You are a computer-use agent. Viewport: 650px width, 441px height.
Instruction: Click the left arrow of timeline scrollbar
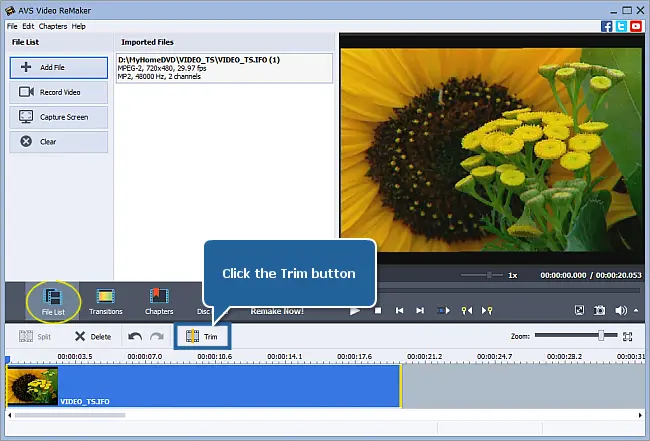[x=10, y=415]
